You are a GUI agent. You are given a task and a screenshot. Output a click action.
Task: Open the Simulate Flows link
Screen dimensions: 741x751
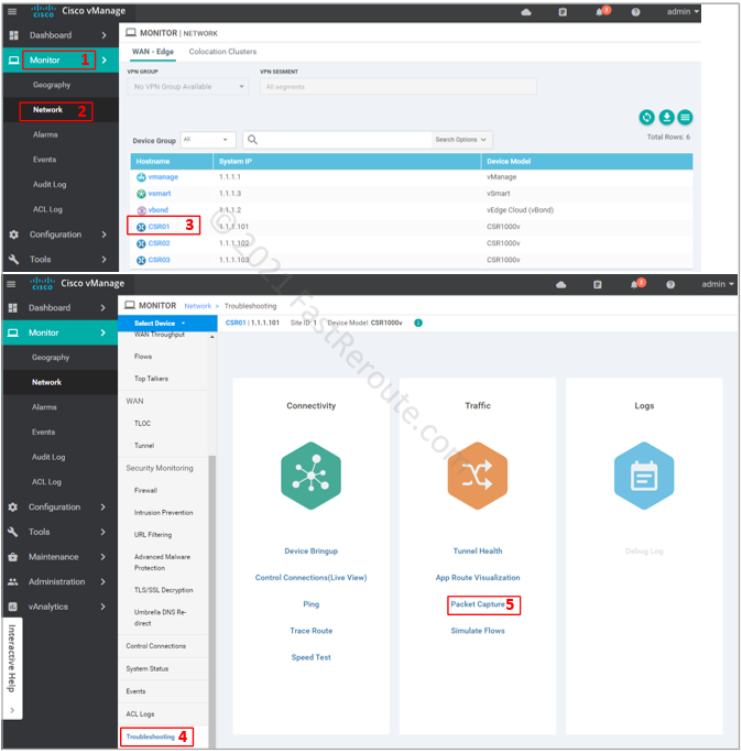[x=478, y=631]
